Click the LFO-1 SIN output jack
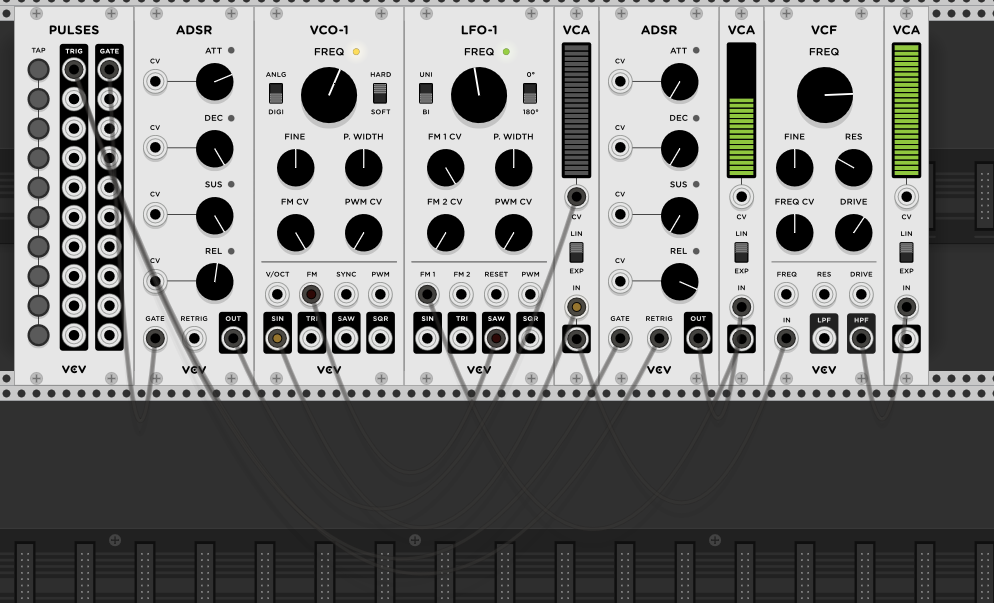The height and width of the screenshot is (603, 994). [x=427, y=339]
